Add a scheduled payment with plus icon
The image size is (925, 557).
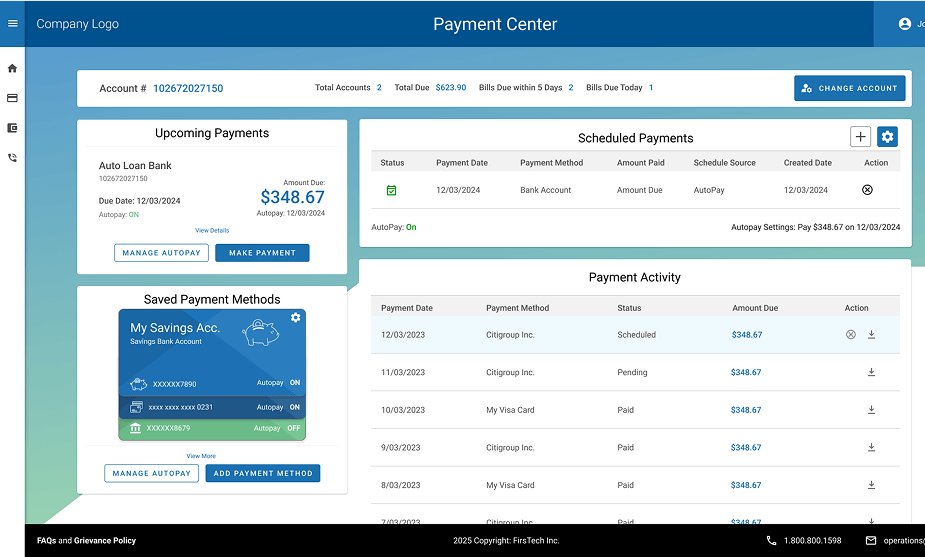pos(860,137)
